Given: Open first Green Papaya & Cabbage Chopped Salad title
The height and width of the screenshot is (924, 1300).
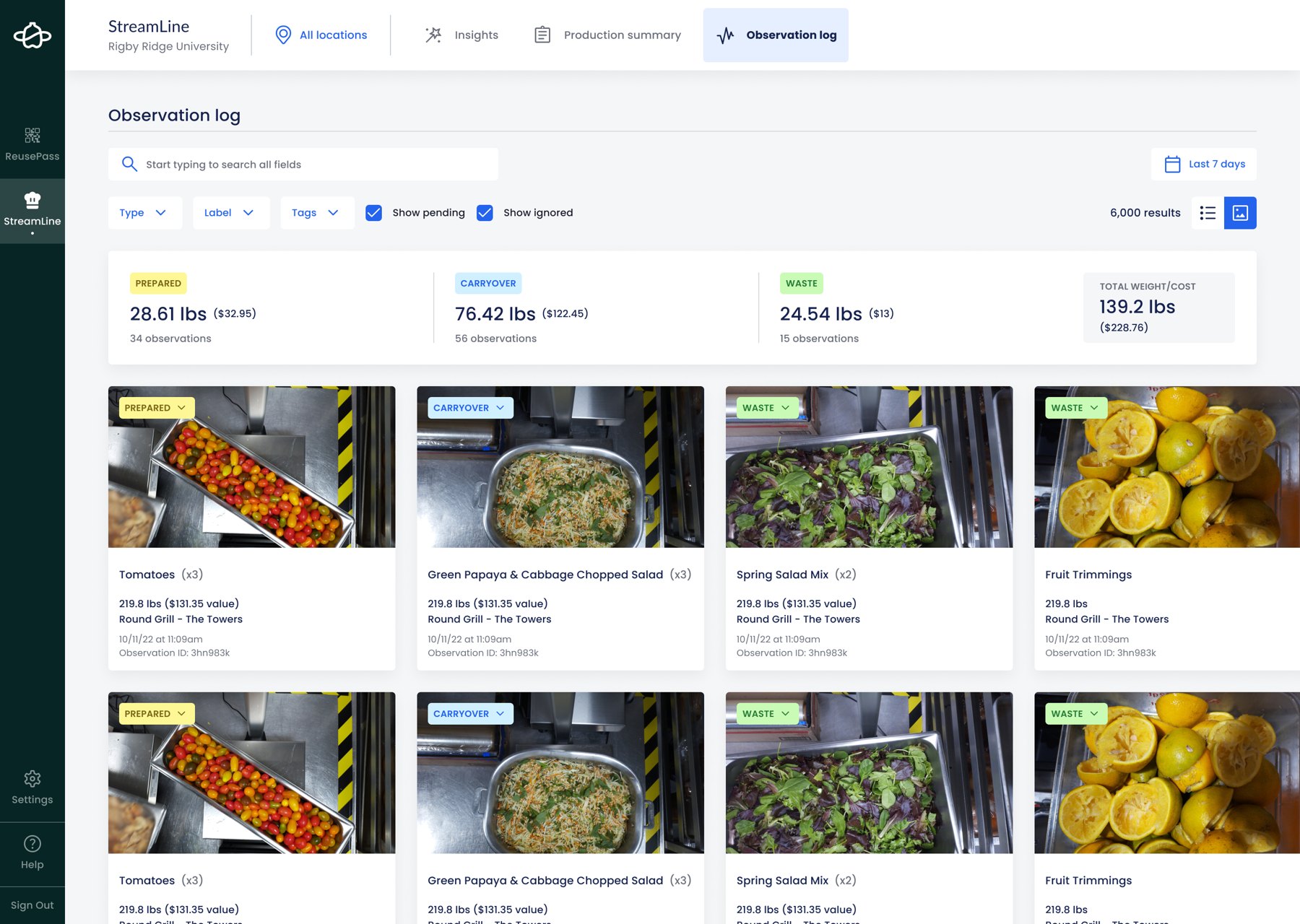Looking at the screenshot, I should [545, 575].
